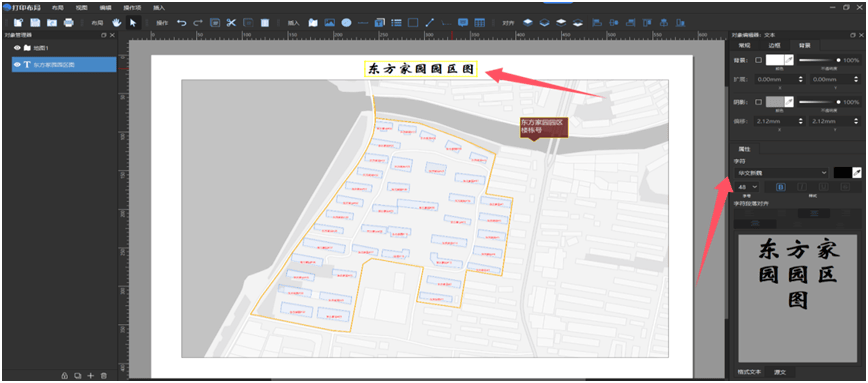The height and width of the screenshot is (383, 868).
Task: Toggle strikethrough S style button
Action: click(845, 187)
